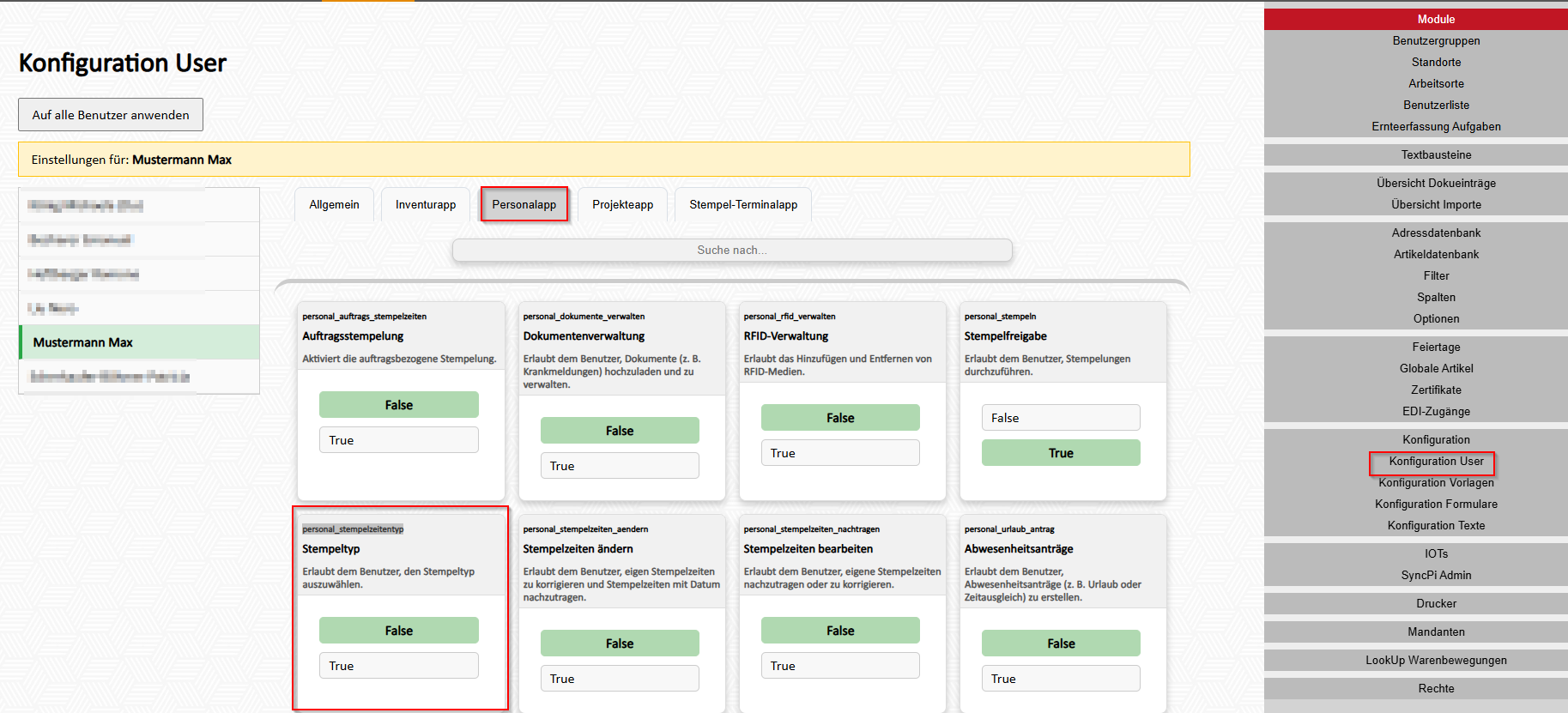1568x713 pixels.
Task: Set Abwesenheitsanträge to False
Action: tap(1061, 644)
